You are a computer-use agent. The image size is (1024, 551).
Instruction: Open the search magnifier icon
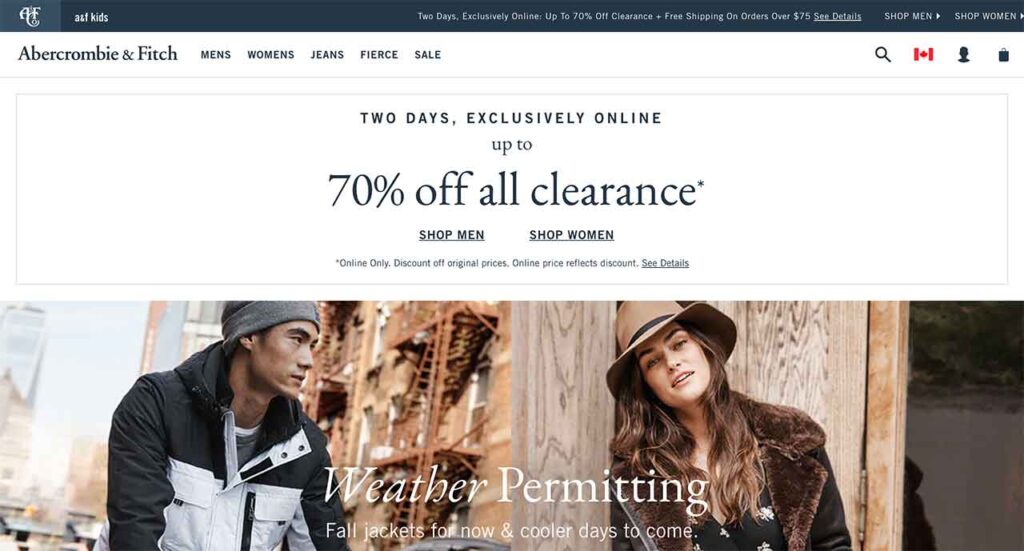(883, 55)
